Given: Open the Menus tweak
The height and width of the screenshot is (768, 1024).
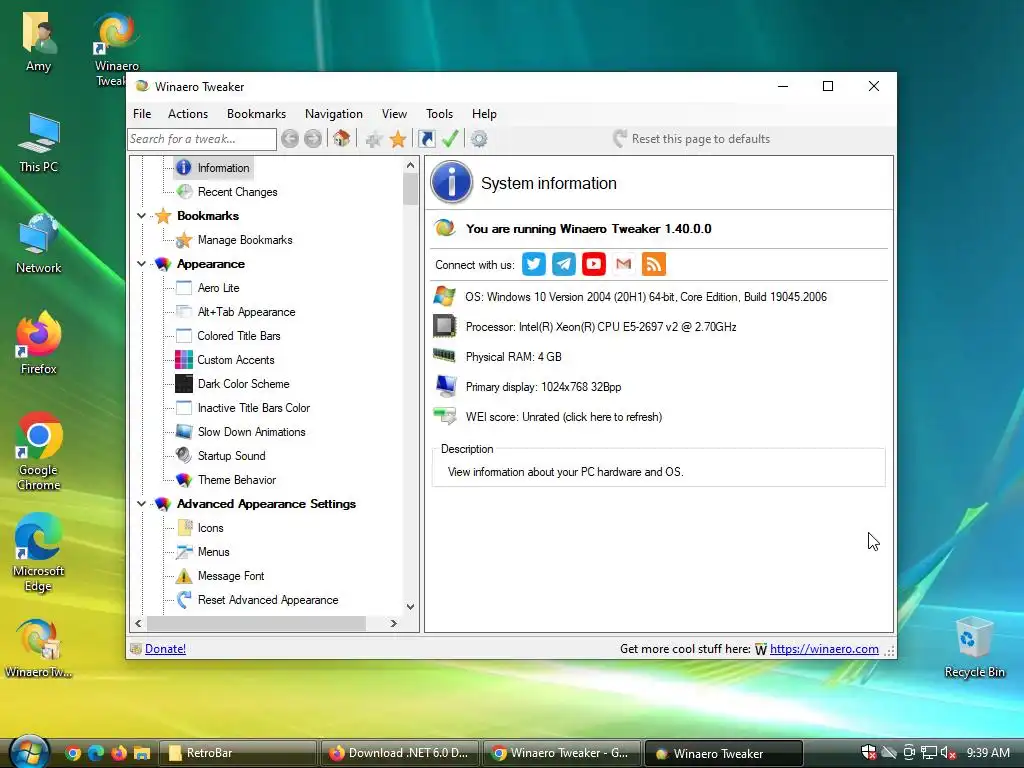Looking at the screenshot, I should click(213, 552).
